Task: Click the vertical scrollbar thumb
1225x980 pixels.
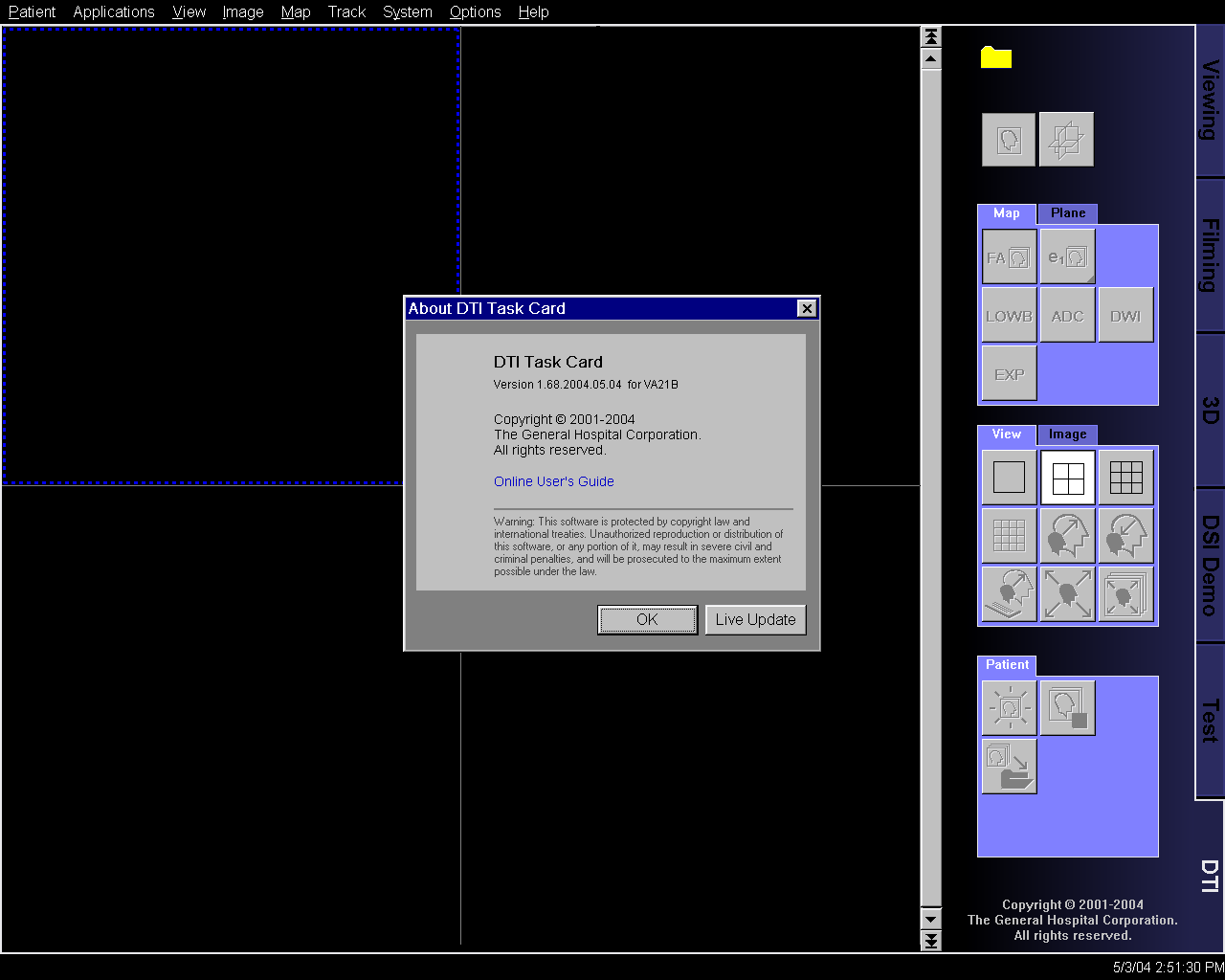Action: (930, 488)
